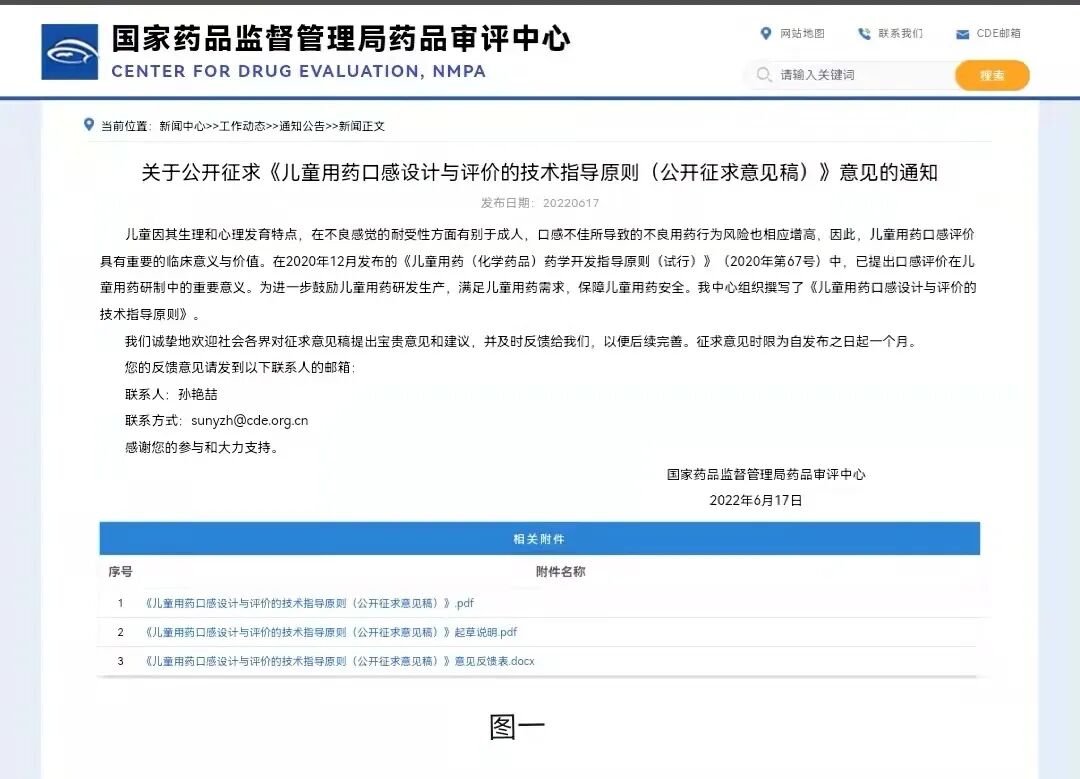The width and height of the screenshot is (1080, 779).
Task: Click the notice title heading text
Action: pyautogui.click(x=539, y=172)
